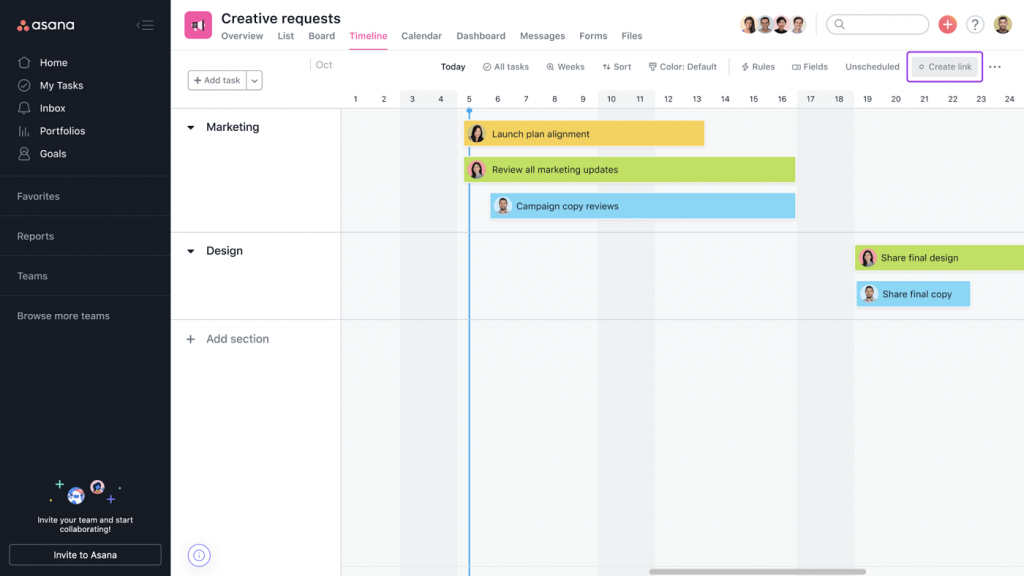Screen dimensions: 1024x576
Task: Collapse the sidebar with hamburger icon
Action: click(x=145, y=25)
